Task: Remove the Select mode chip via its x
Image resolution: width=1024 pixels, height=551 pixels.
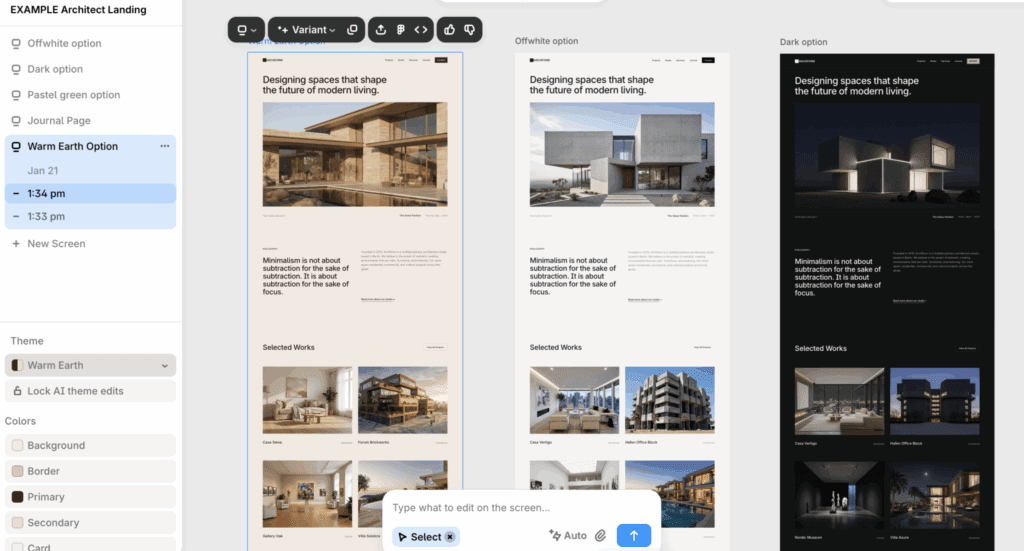Action: [450, 537]
